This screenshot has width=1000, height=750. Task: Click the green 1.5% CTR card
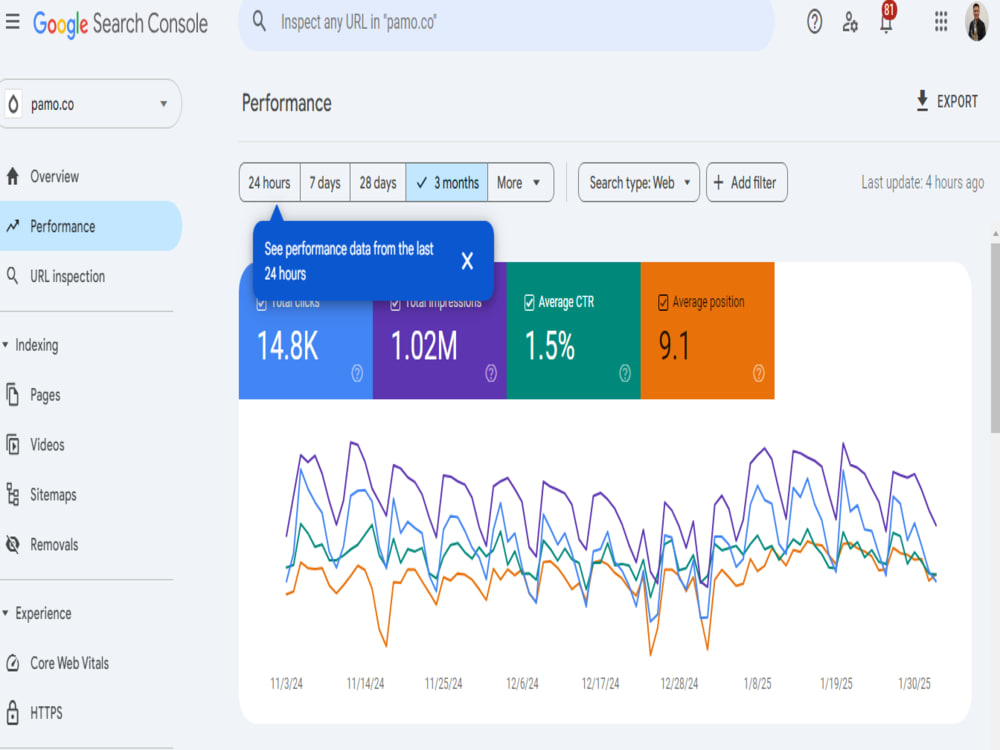(573, 330)
